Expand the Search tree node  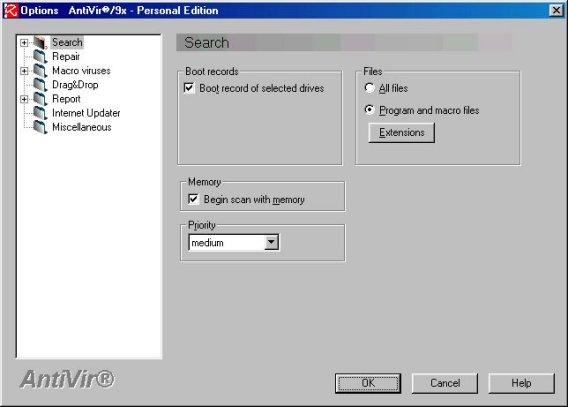pyautogui.click(x=24, y=43)
